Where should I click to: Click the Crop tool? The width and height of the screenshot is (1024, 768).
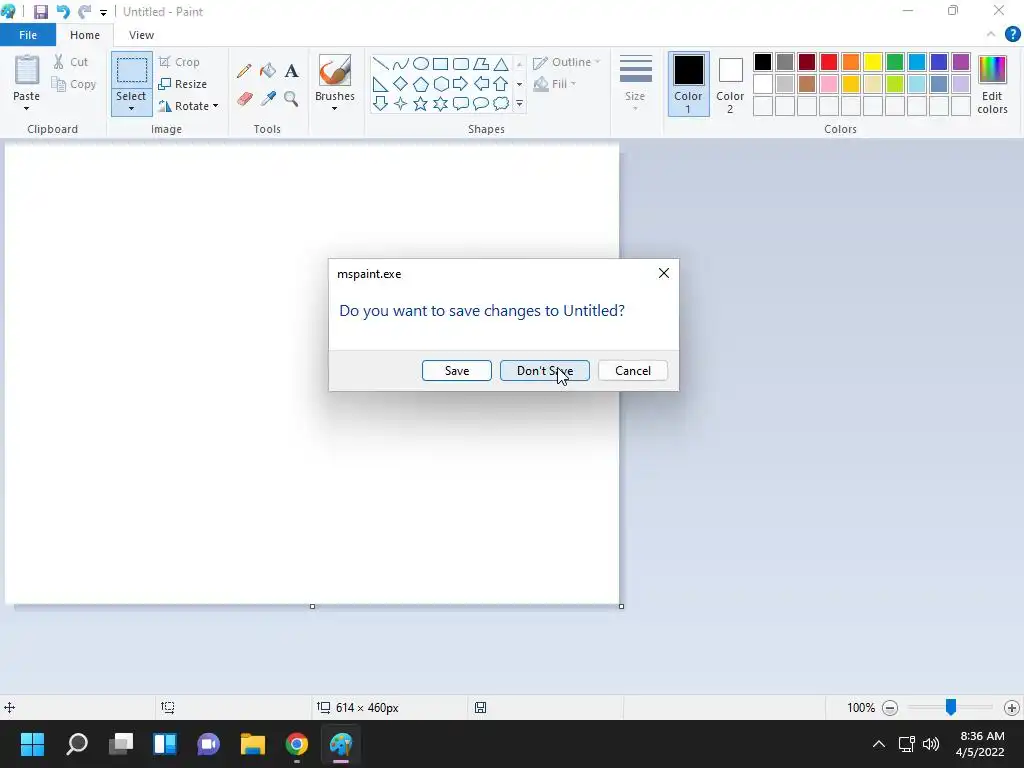[179, 62]
